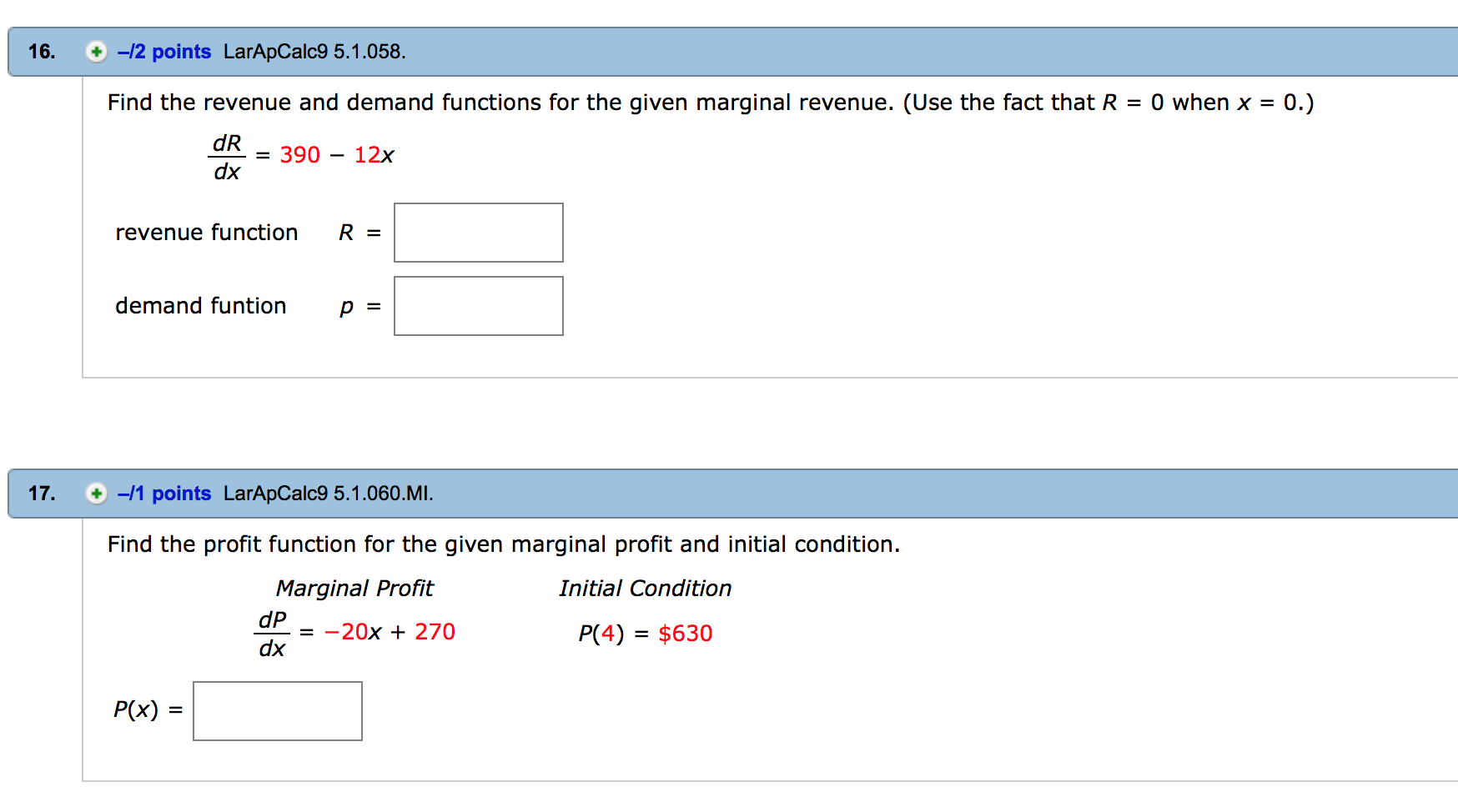This screenshot has width=1458, height=812.
Task: Select question number 17 label
Action: click(40, 493)
